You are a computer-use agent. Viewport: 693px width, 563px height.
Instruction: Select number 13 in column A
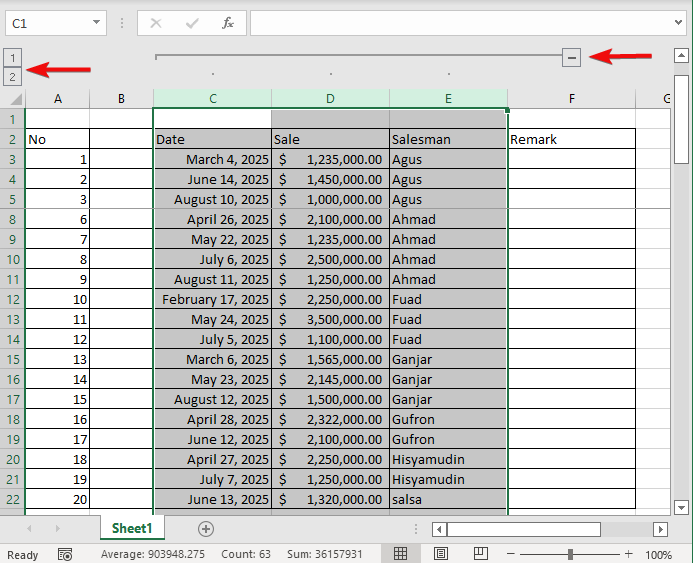[57, 360]
